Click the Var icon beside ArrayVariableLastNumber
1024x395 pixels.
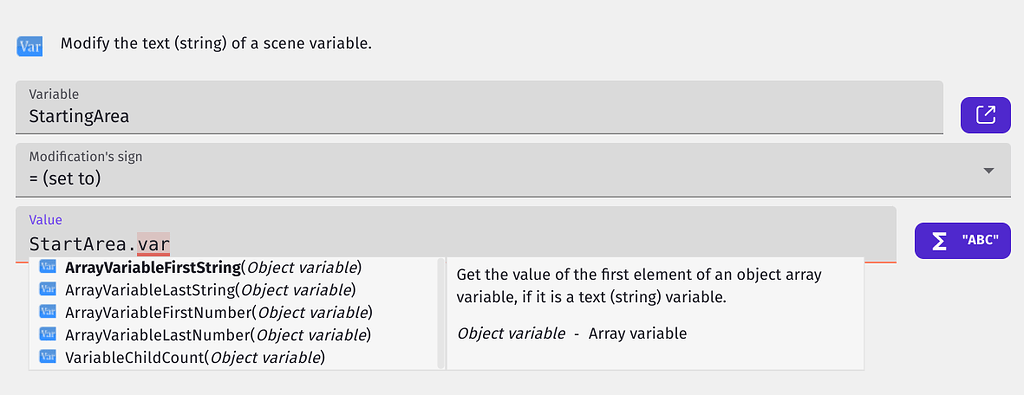pos(48,334)
